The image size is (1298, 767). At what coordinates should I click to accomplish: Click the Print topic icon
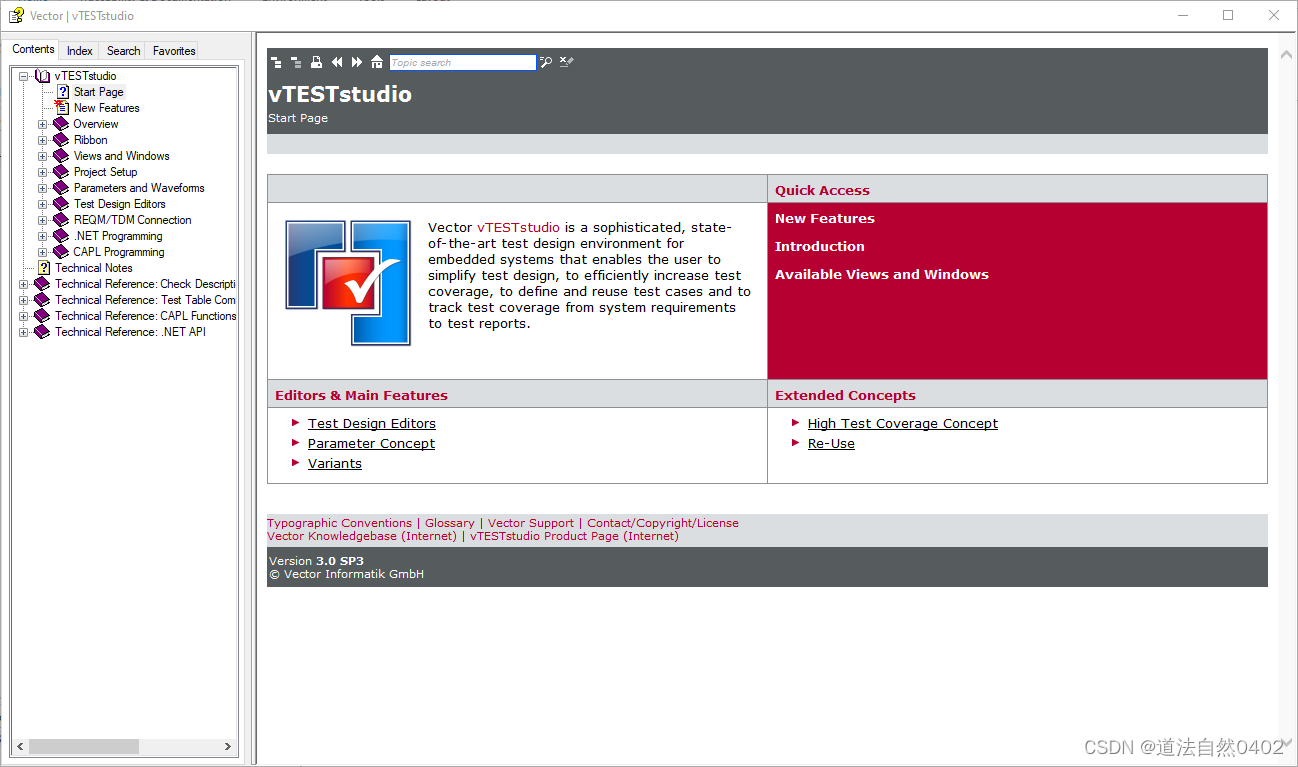317,62
